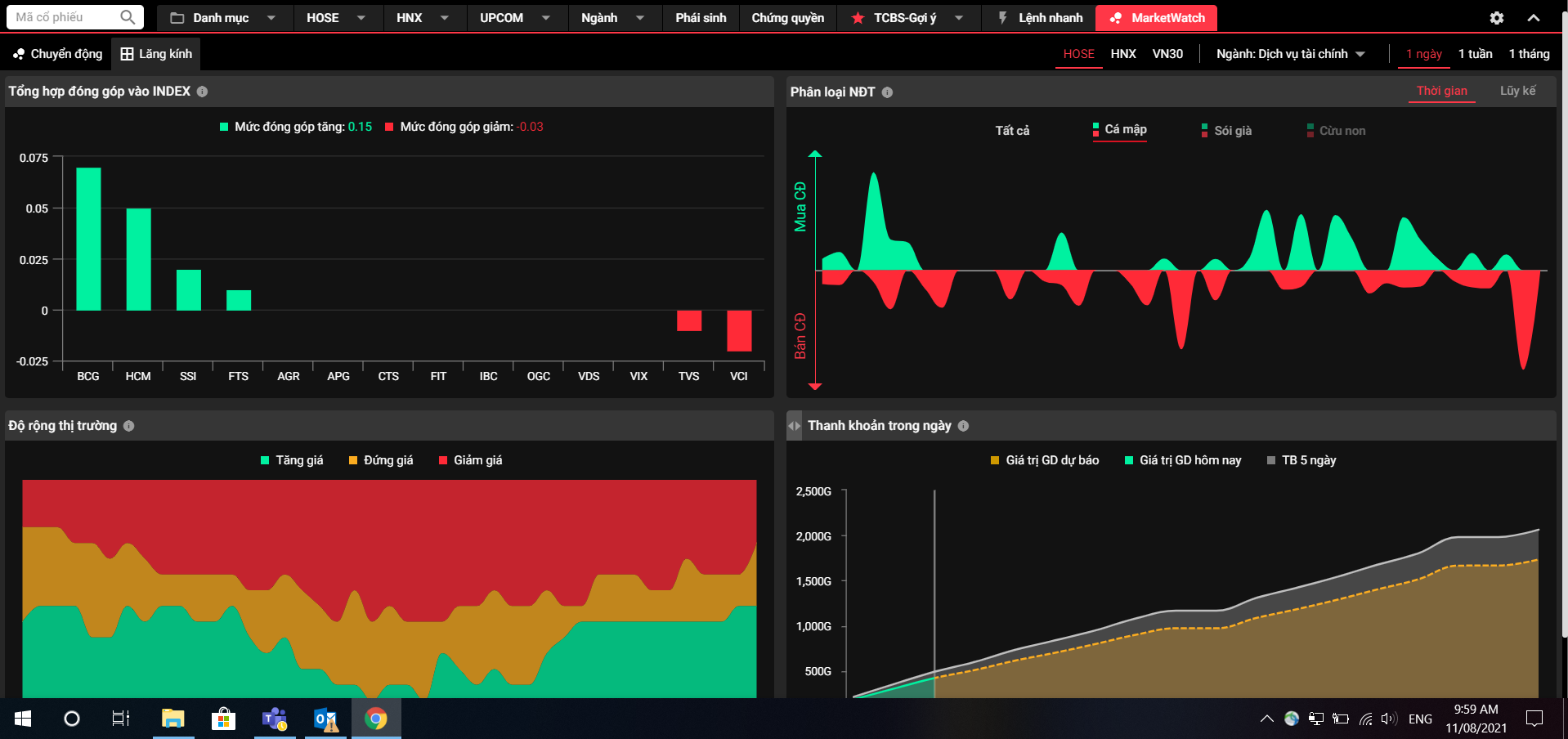Open the settings gear icon
Image resolution: width=1568 pixels, height=739 pixels.
[1496, 18]
